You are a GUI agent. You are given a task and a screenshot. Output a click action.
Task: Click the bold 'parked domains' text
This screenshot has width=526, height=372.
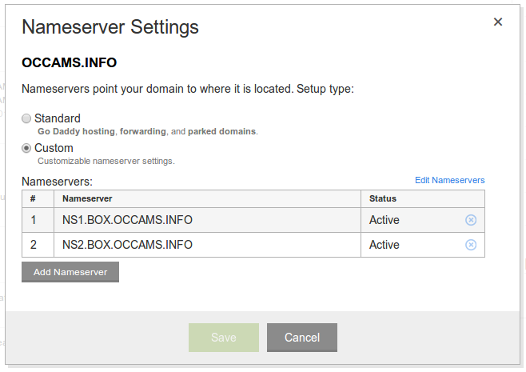[222, 131]
